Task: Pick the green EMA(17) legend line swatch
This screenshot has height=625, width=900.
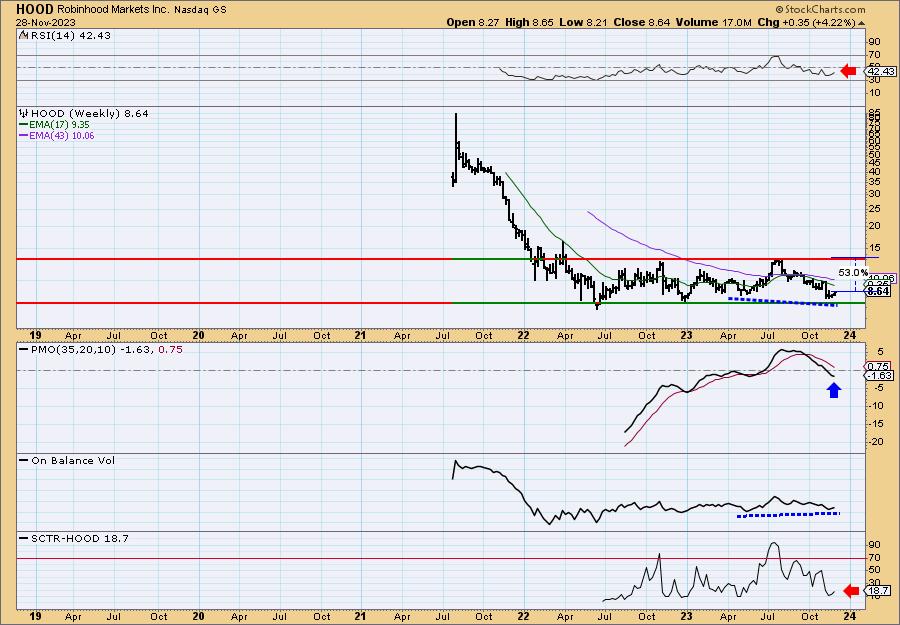Action: click(x=24, y=125)
